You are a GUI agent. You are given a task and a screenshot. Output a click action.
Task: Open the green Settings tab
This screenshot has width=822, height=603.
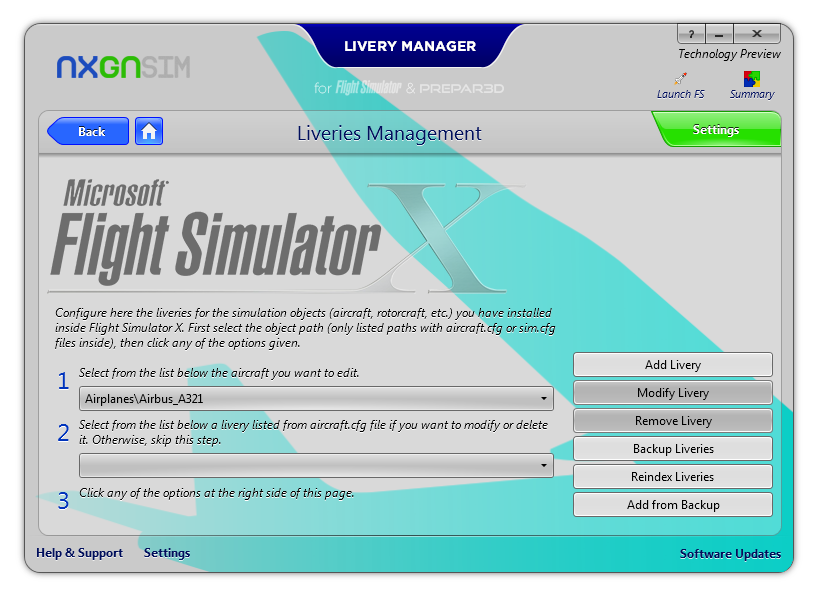(x=716, y=129)
